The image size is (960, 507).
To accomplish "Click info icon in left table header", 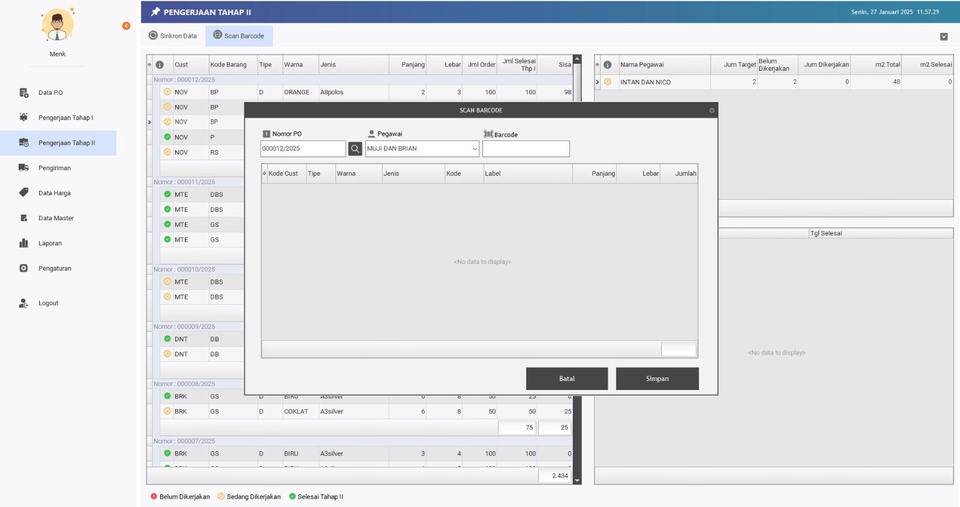I will coord(160,64).
